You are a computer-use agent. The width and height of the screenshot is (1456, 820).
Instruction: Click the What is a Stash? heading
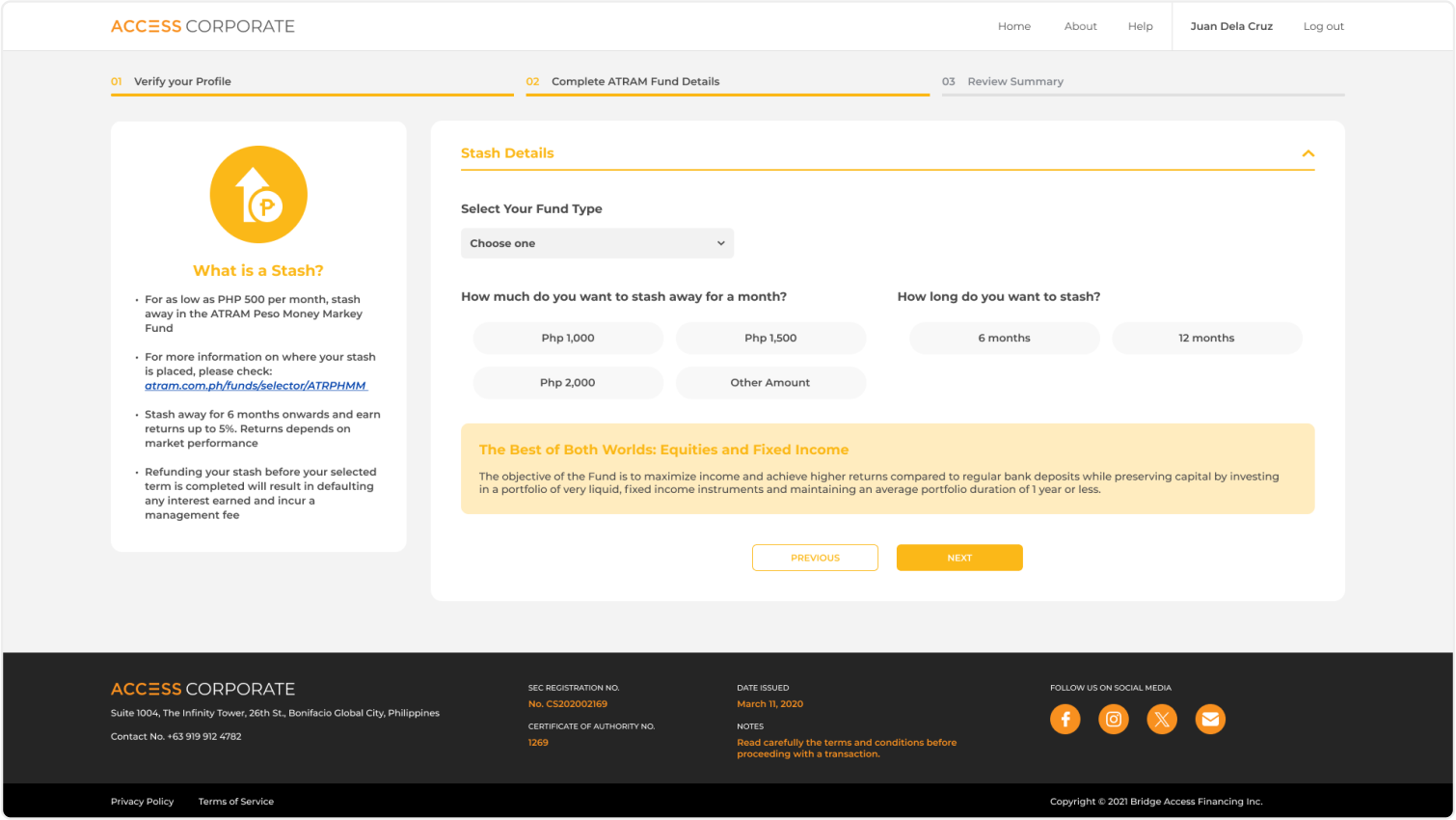click(x=258, y=271)
